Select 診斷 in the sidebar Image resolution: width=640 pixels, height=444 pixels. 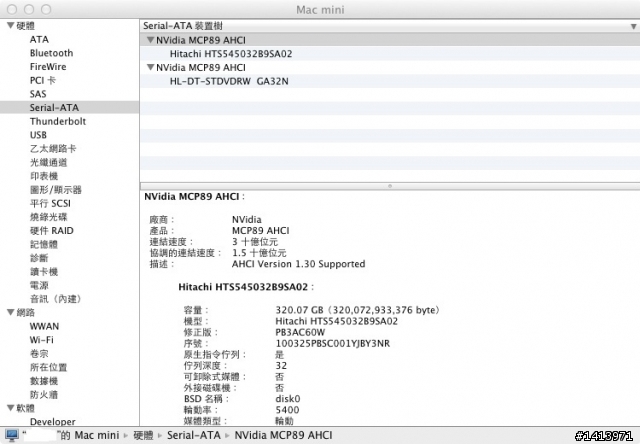tap(39, 258)
